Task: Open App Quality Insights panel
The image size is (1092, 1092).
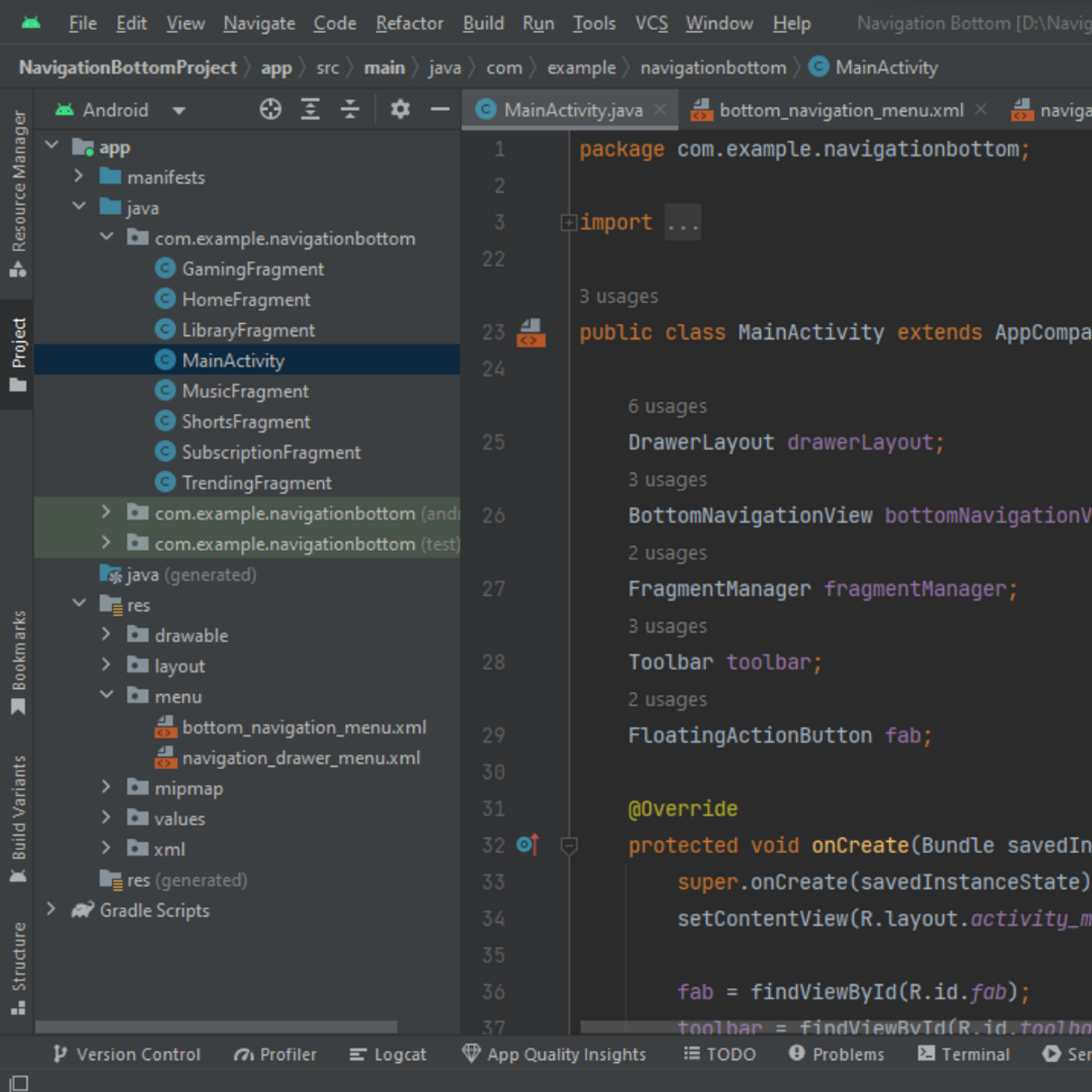Action: (x=554, y=1054)
